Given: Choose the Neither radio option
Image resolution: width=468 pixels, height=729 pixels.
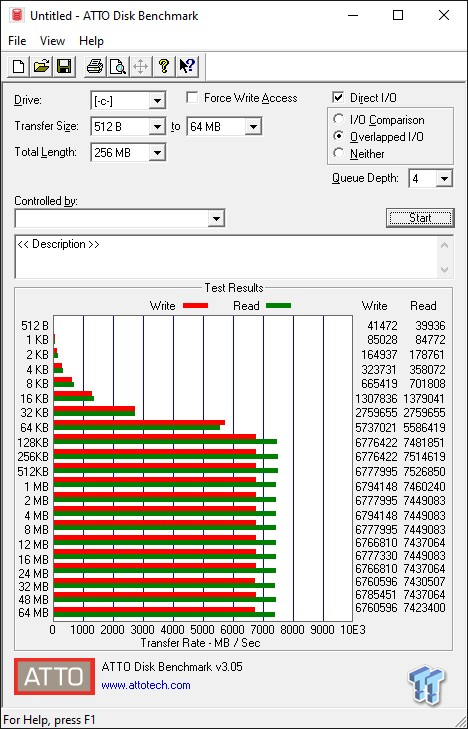Looking at the screenshot, I should pos(339,153).
